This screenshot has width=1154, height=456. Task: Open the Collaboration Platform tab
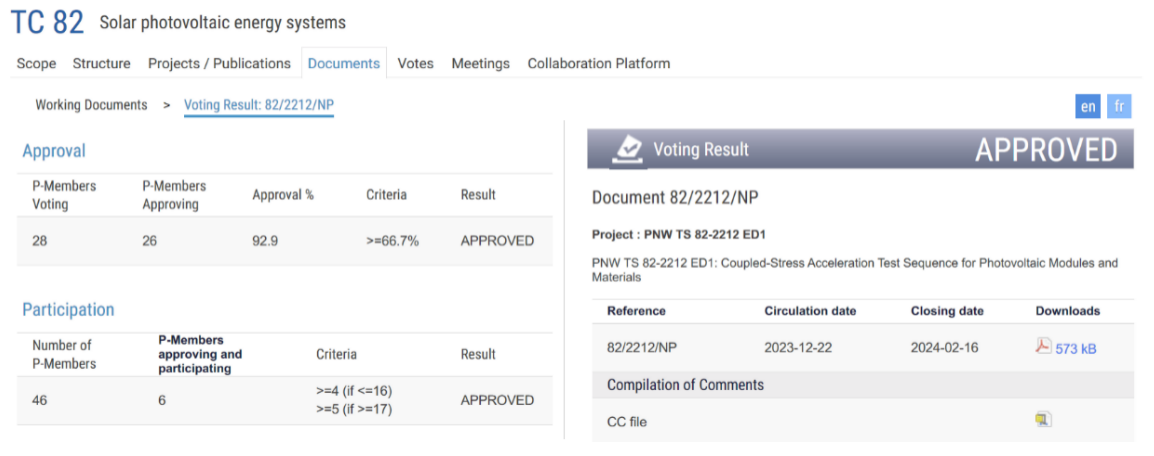tap(598, 63)
